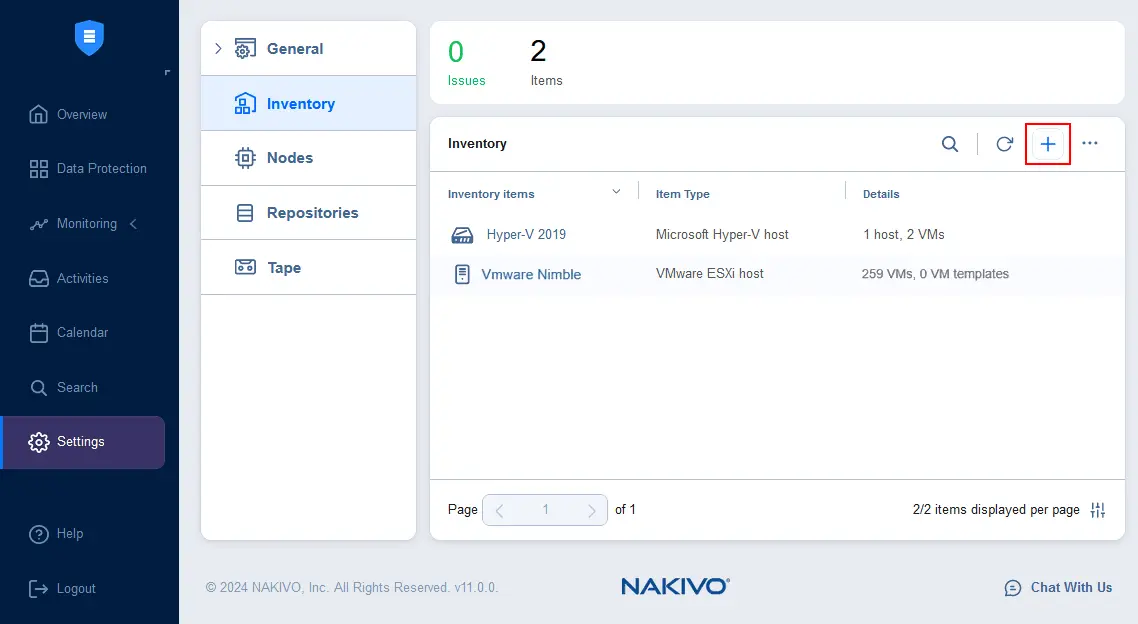Click the Nodes chip icon

pyautogui.click(x=245, y=158)
